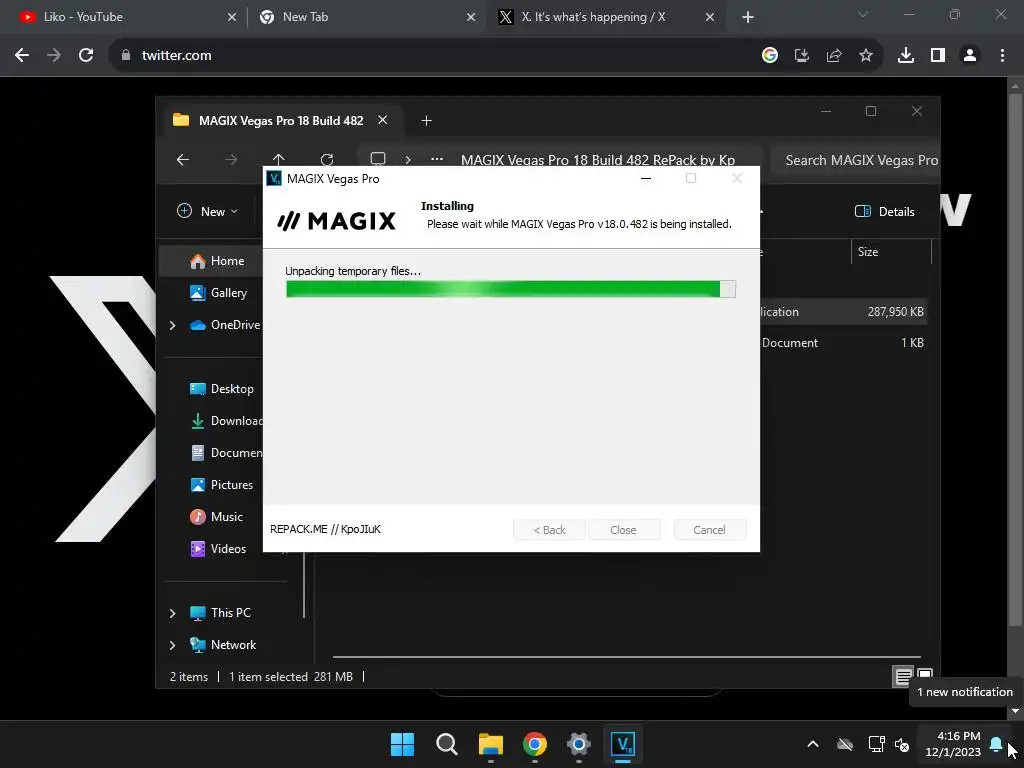This screenshot has height=768, width=1024.
Task: Toggle the Details pane button
Action: (x=884, y=212)
